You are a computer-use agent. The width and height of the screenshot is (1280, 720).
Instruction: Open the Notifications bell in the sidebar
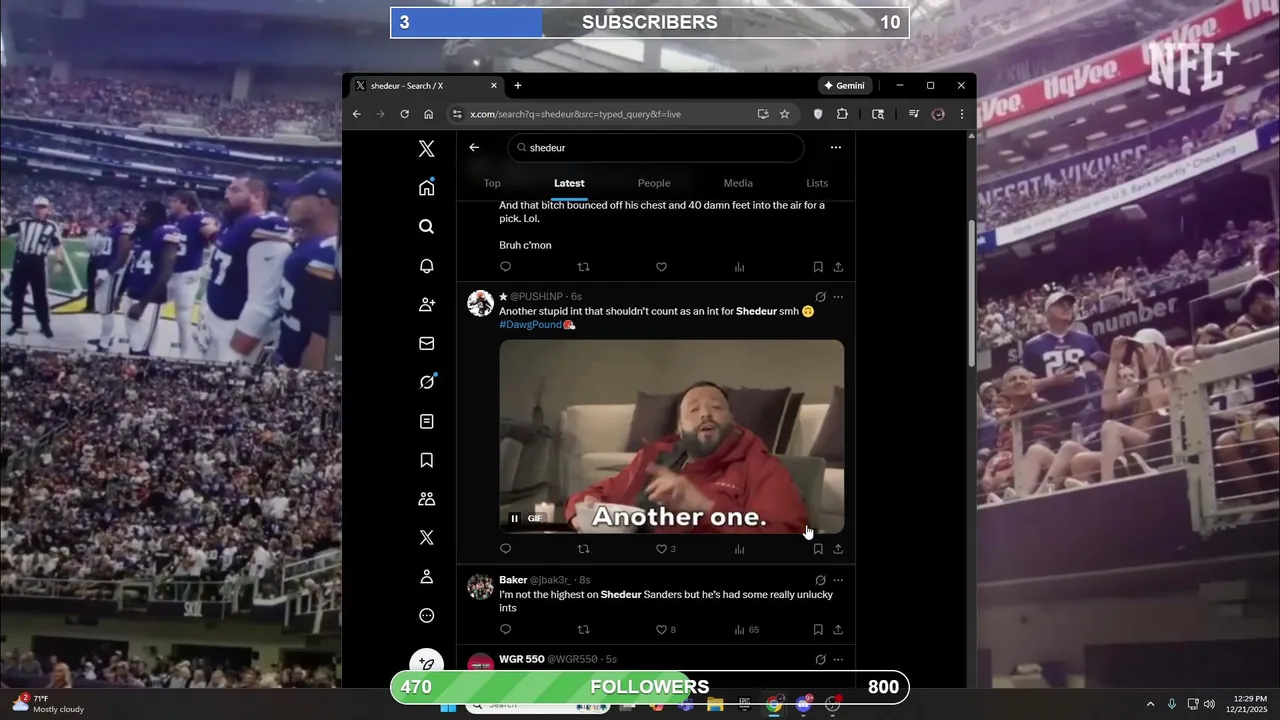coord(426,266)
